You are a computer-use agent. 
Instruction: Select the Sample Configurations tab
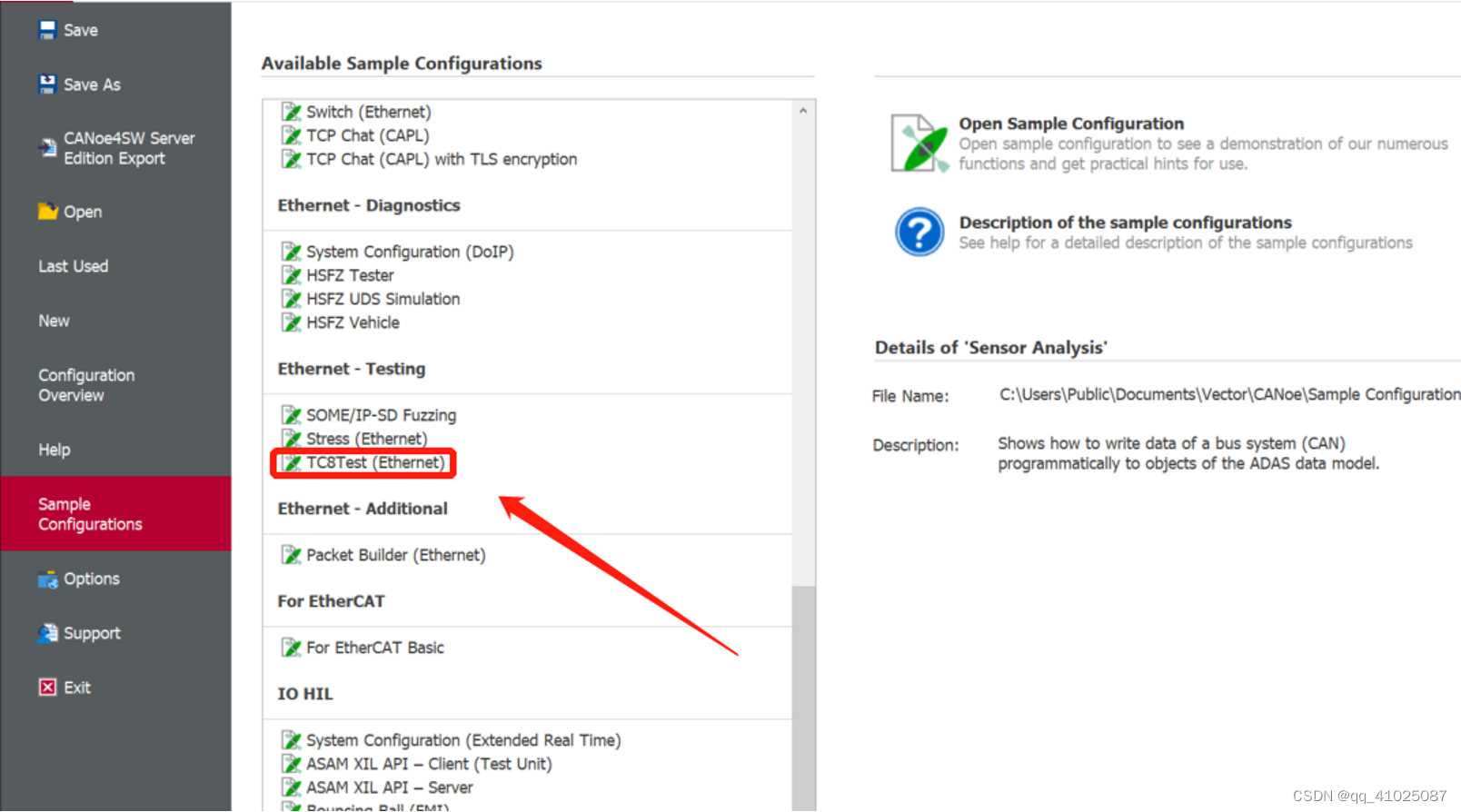tap(115, 514)
